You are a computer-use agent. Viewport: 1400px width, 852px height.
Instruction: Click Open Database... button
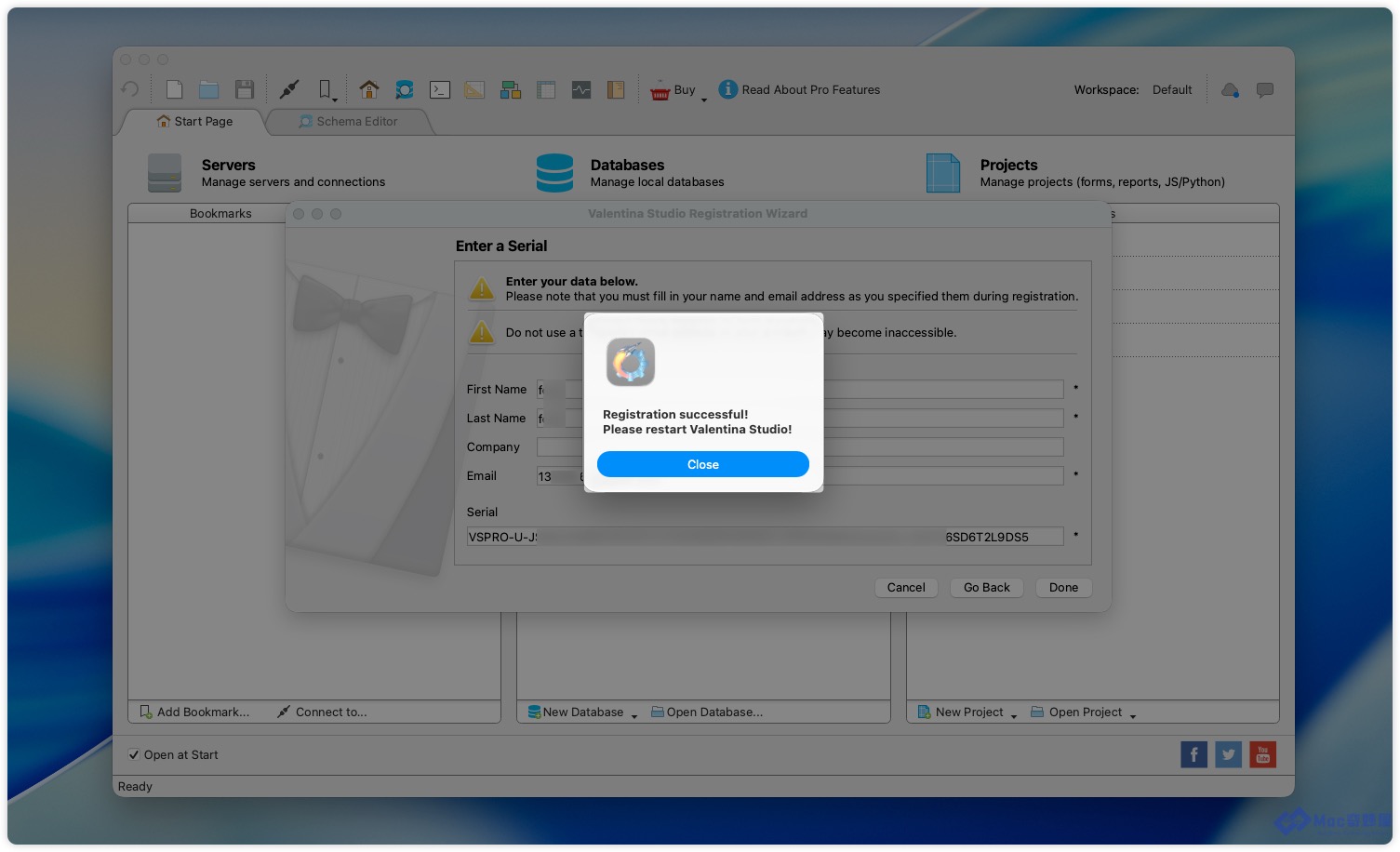coord(707,712)
